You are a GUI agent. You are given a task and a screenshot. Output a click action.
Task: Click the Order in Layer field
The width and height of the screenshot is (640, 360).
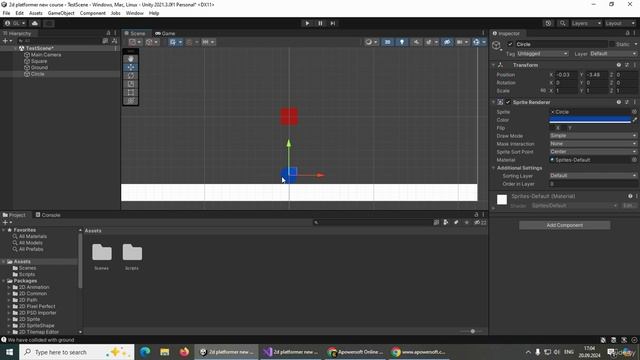tap(593, 184)
